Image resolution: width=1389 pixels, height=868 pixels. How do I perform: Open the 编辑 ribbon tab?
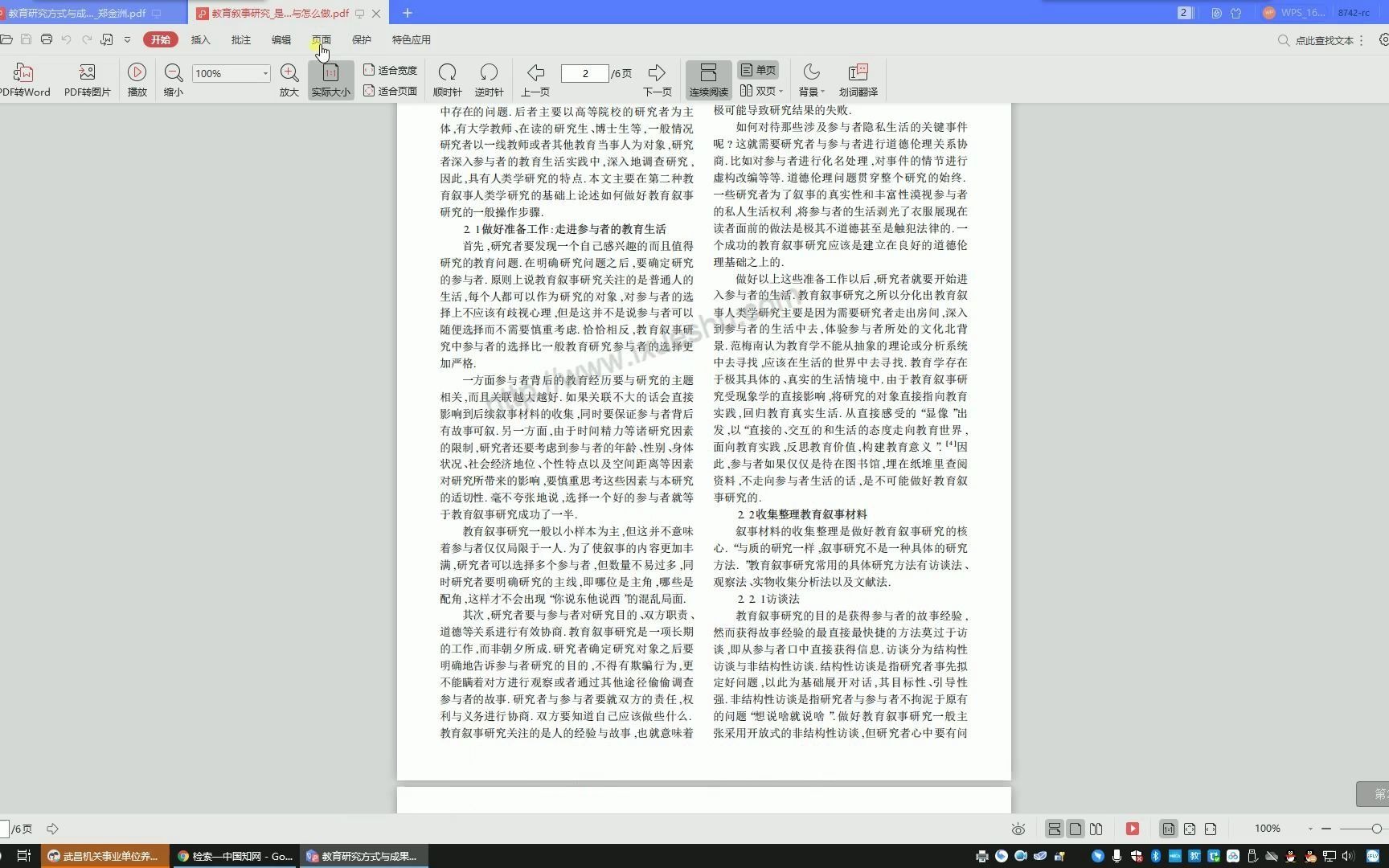(281, 39)
